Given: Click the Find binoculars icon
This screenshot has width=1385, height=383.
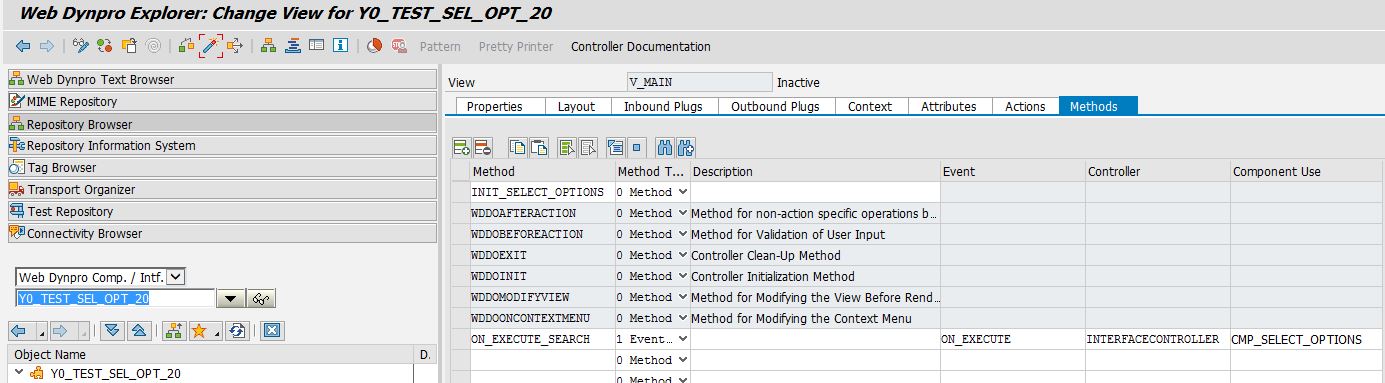Looking at the screenshot, I should 665,148.
